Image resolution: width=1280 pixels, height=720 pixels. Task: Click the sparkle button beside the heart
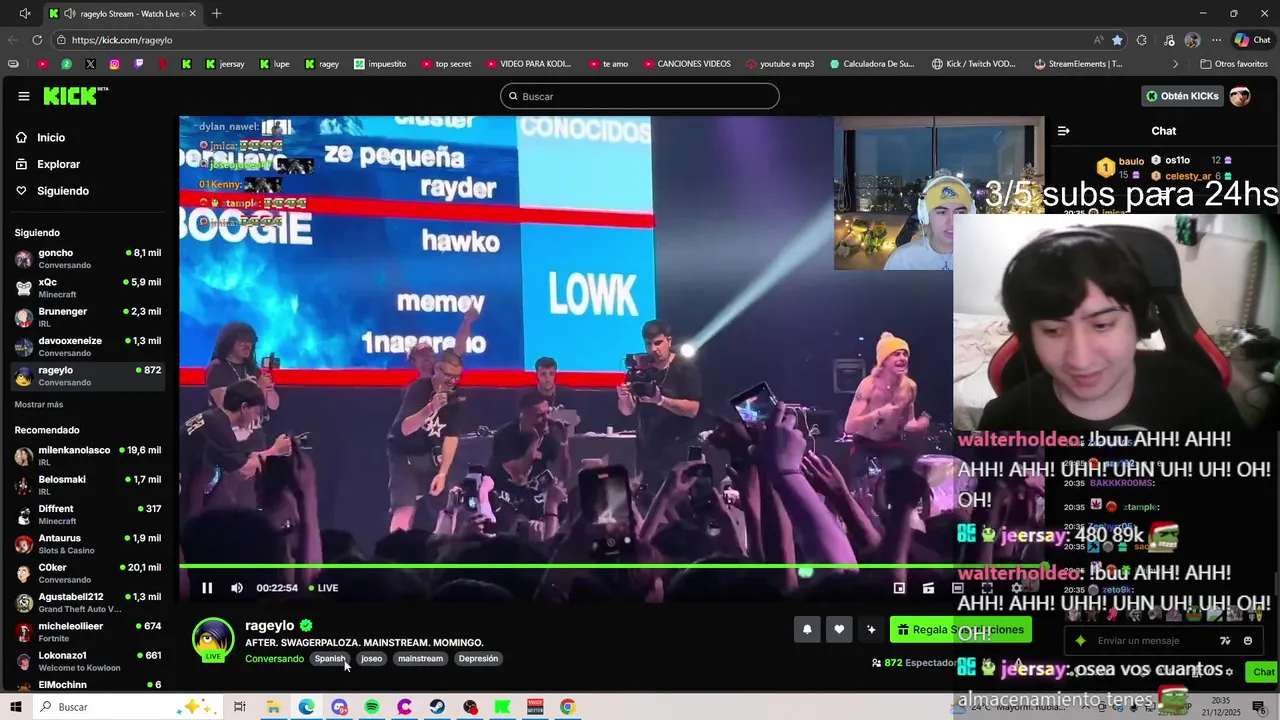pyautogui.click(x=871, y=630)
